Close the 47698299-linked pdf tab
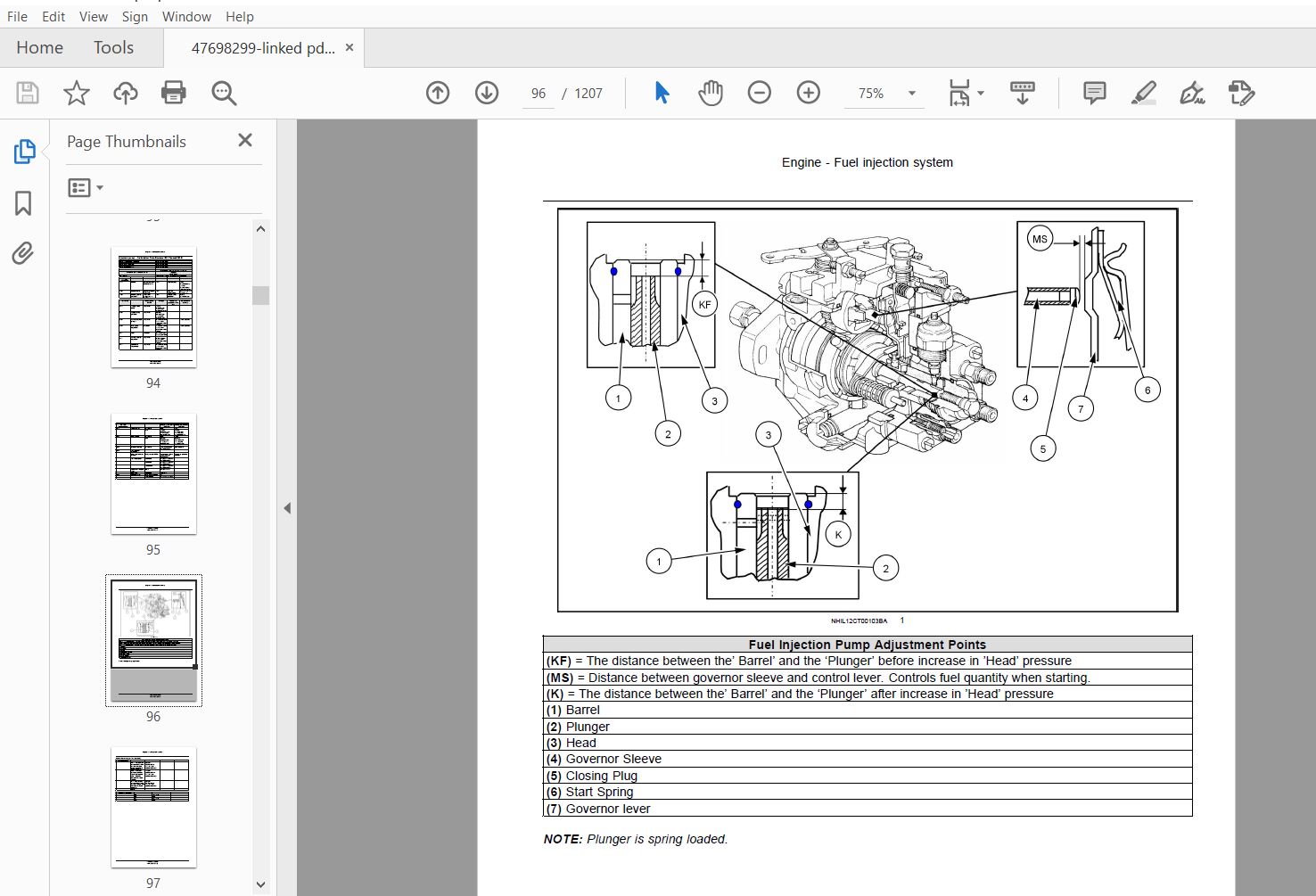The height and width of the screenshot is (896, 1316). [350, 47]
